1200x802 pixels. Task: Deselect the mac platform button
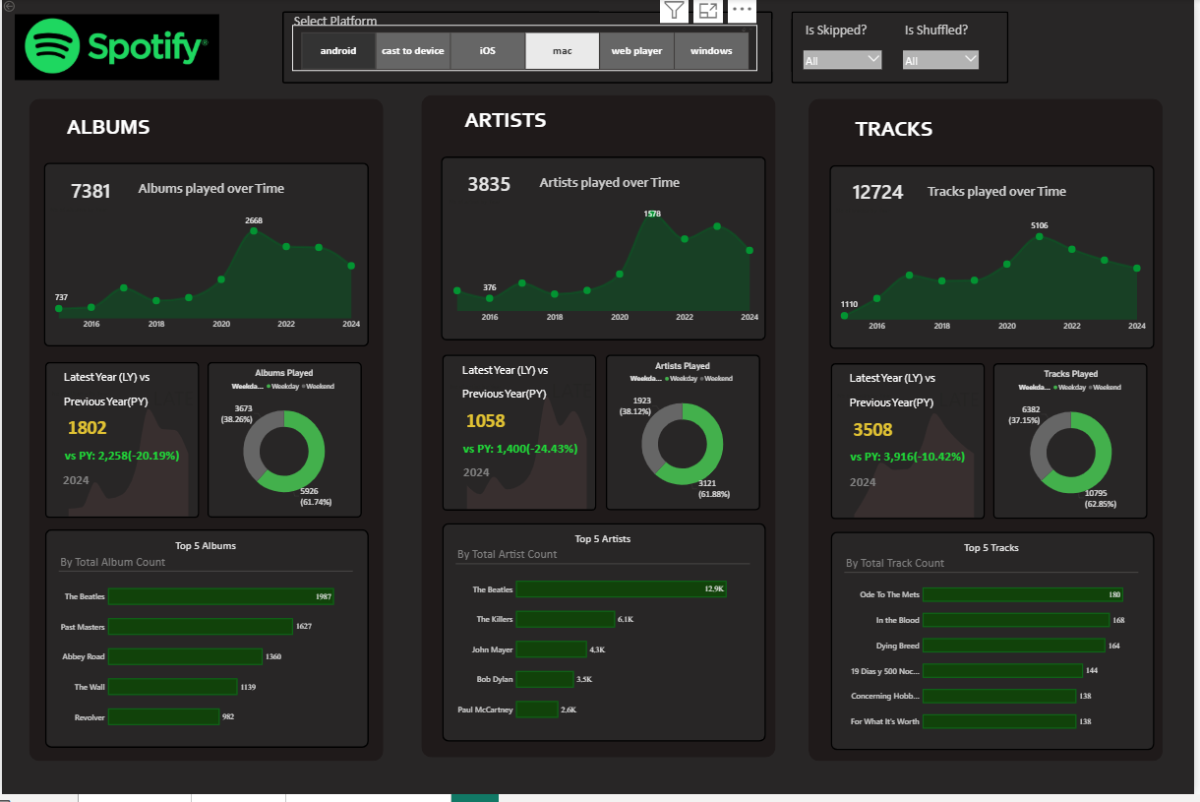(562, 51)
